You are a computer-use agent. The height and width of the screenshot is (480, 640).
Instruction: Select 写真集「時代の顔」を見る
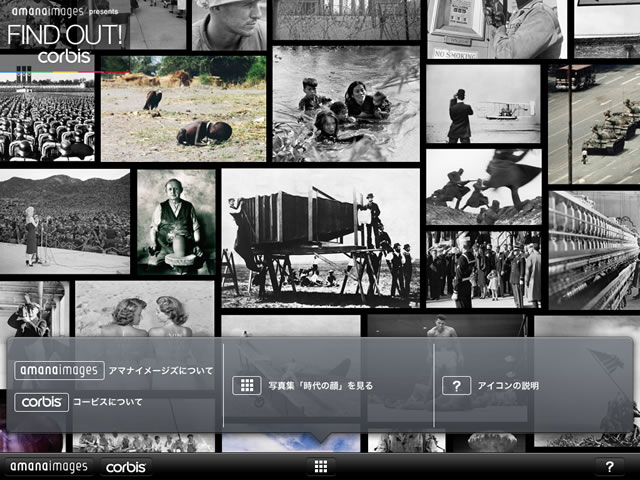click(x=321, y=386)
